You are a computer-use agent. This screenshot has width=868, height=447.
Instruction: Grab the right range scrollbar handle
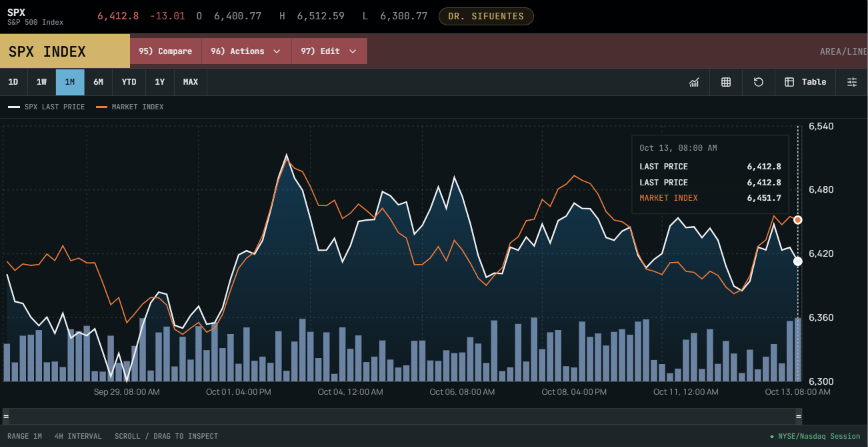coord(798,417)
